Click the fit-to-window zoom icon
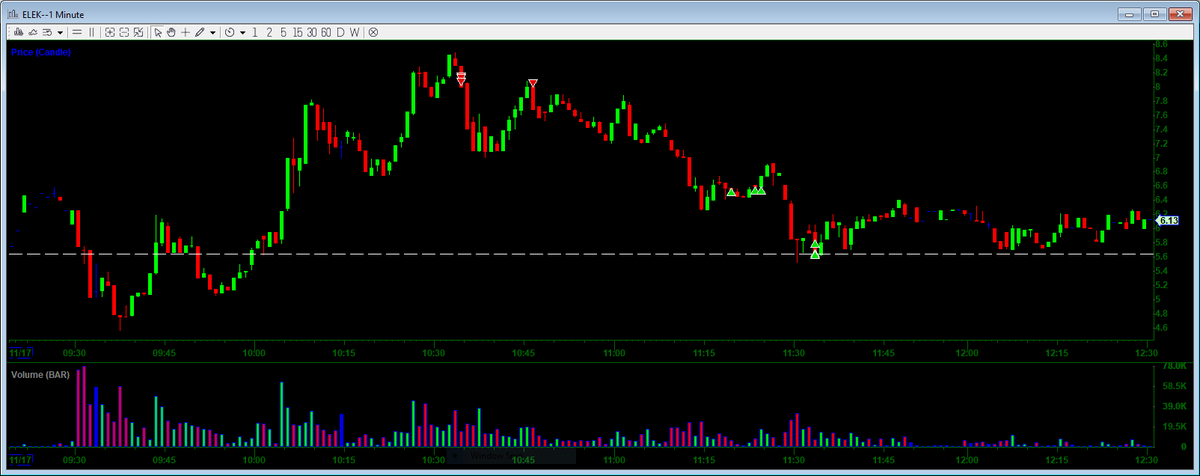 pyautogui.click(x=138, y=32)
